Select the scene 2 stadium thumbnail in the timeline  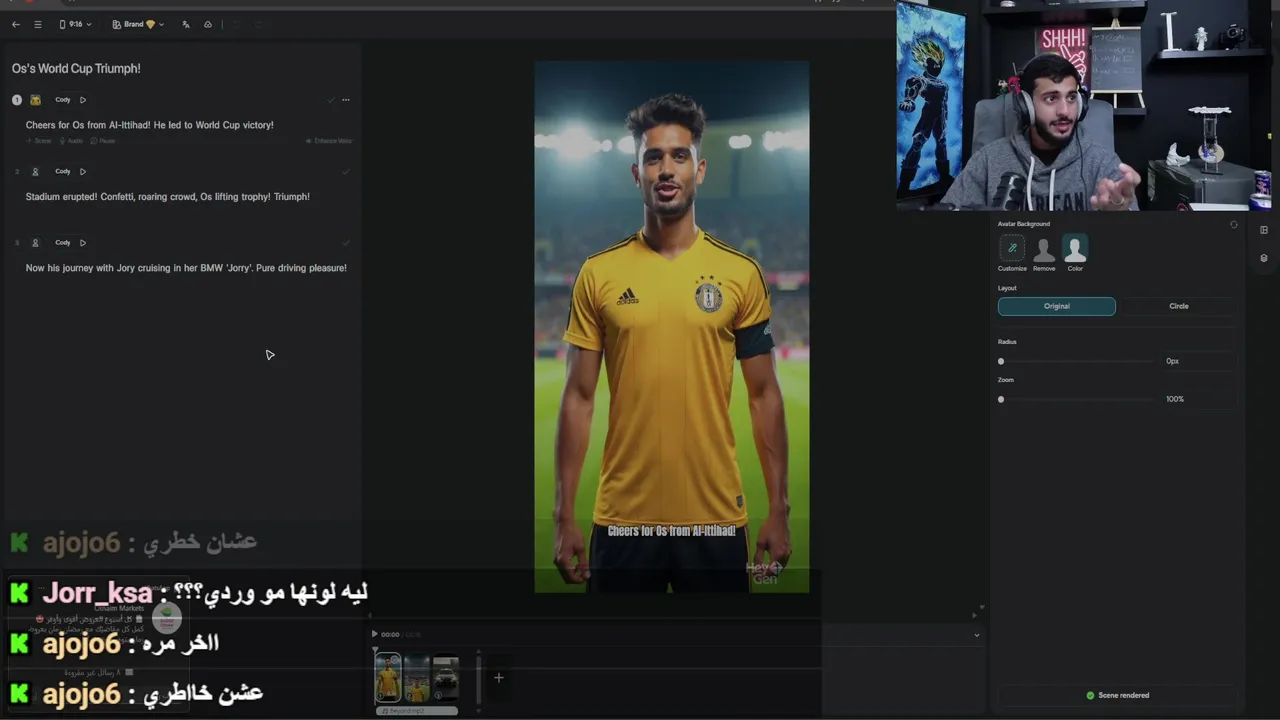tap(417, 678)
